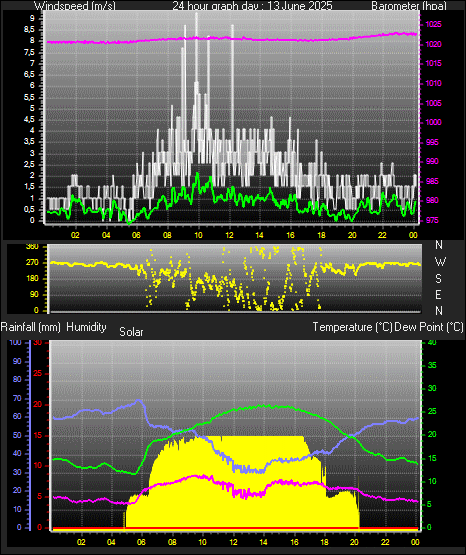Click the magenta barometer value 1015
Viewport: 466px width, 555px height.
click(433, 63)
